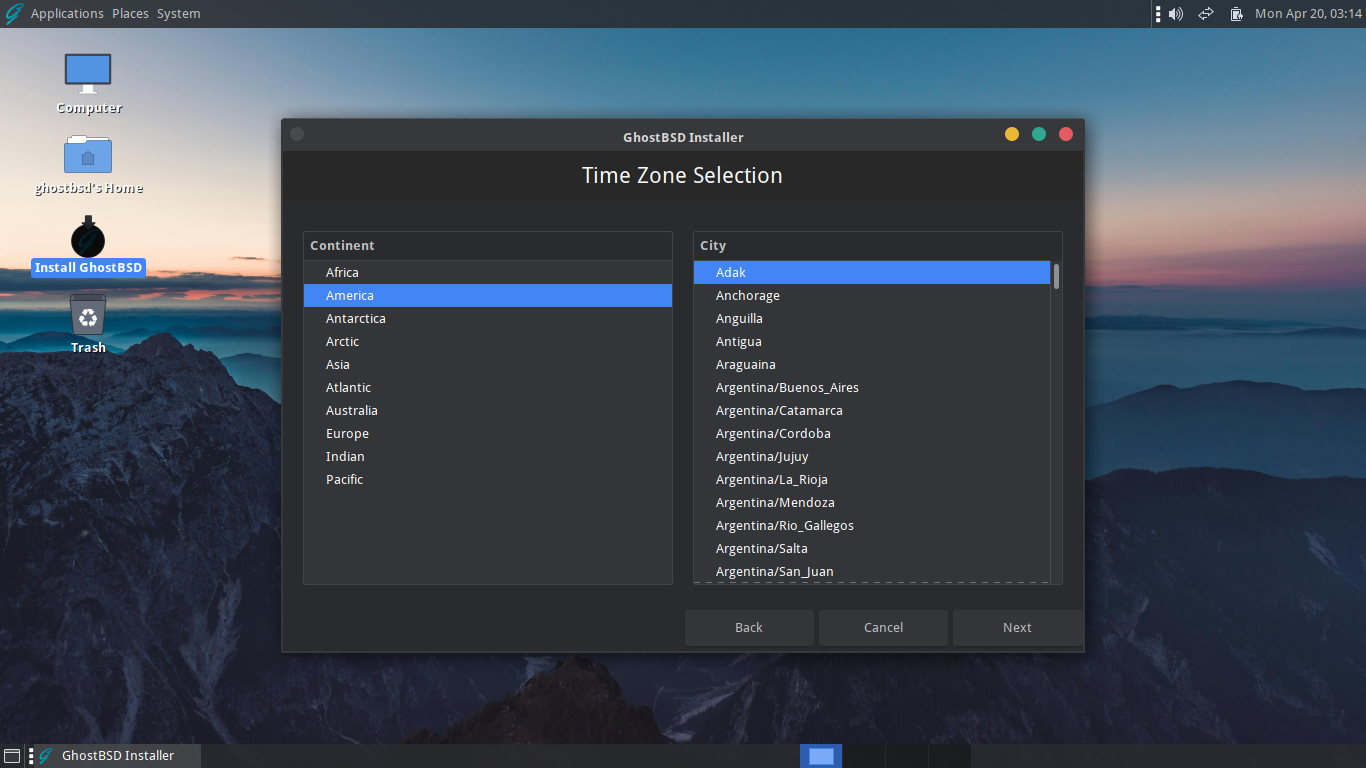Open the System menu
1366x768 pixels.
(178, 14)
